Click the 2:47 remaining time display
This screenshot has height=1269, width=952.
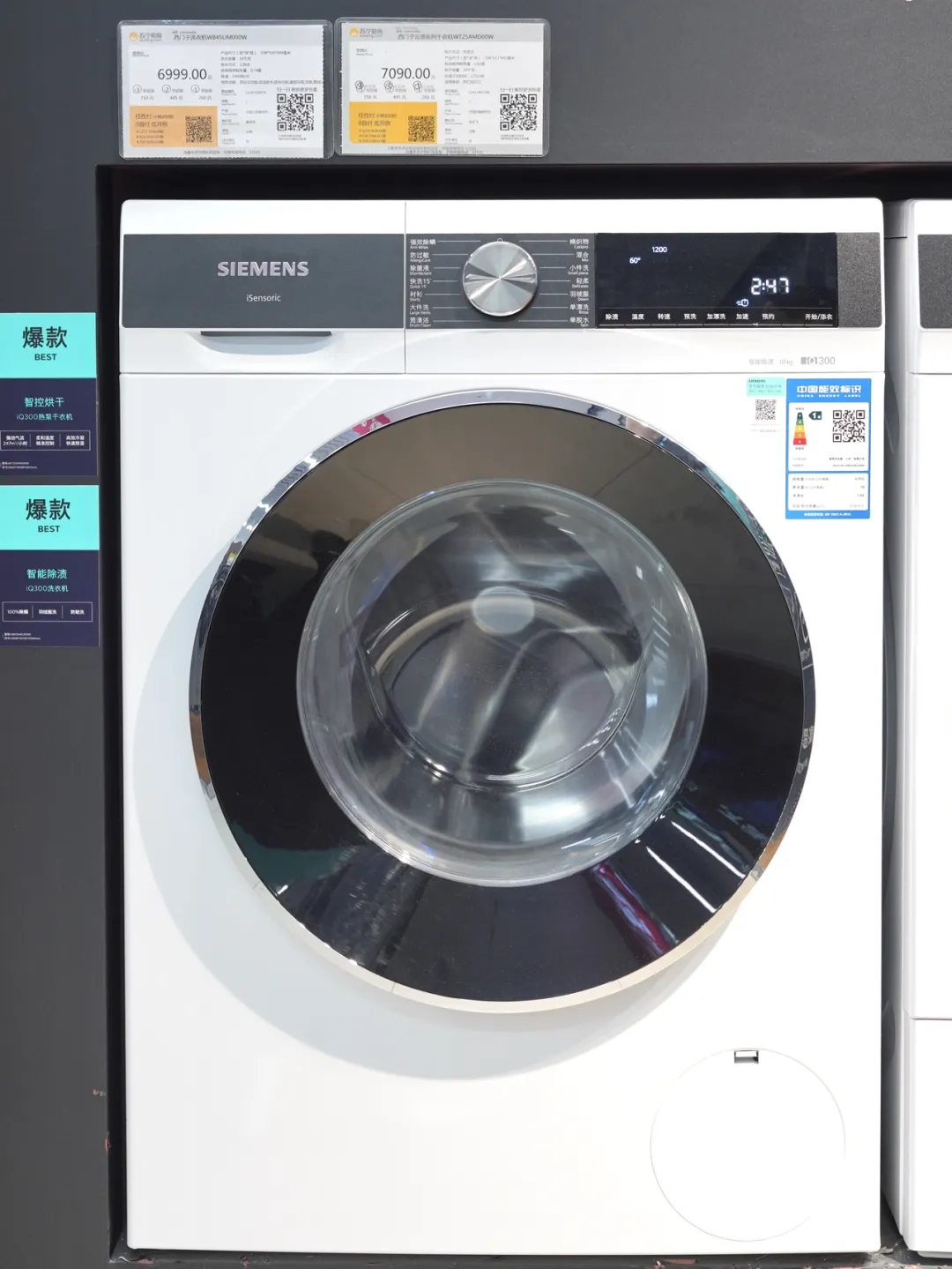(770, 286)
